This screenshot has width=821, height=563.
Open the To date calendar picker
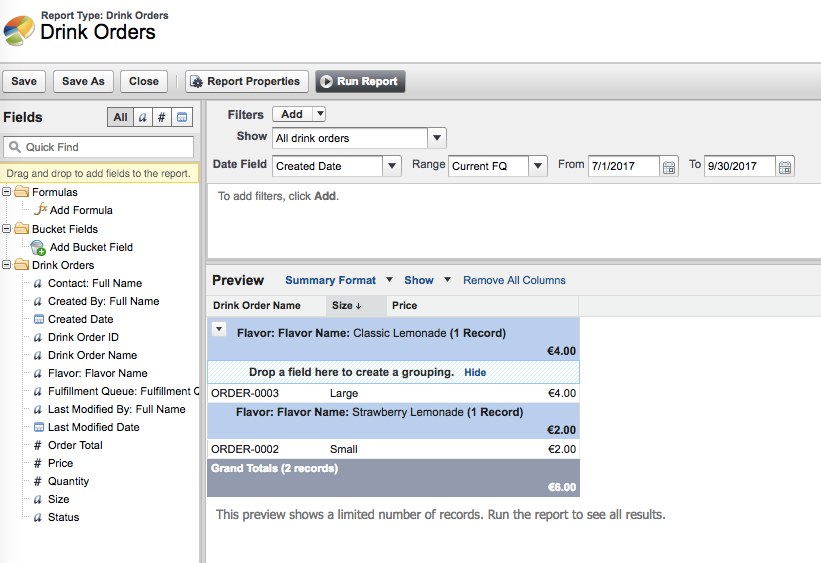tap(785, 166)
